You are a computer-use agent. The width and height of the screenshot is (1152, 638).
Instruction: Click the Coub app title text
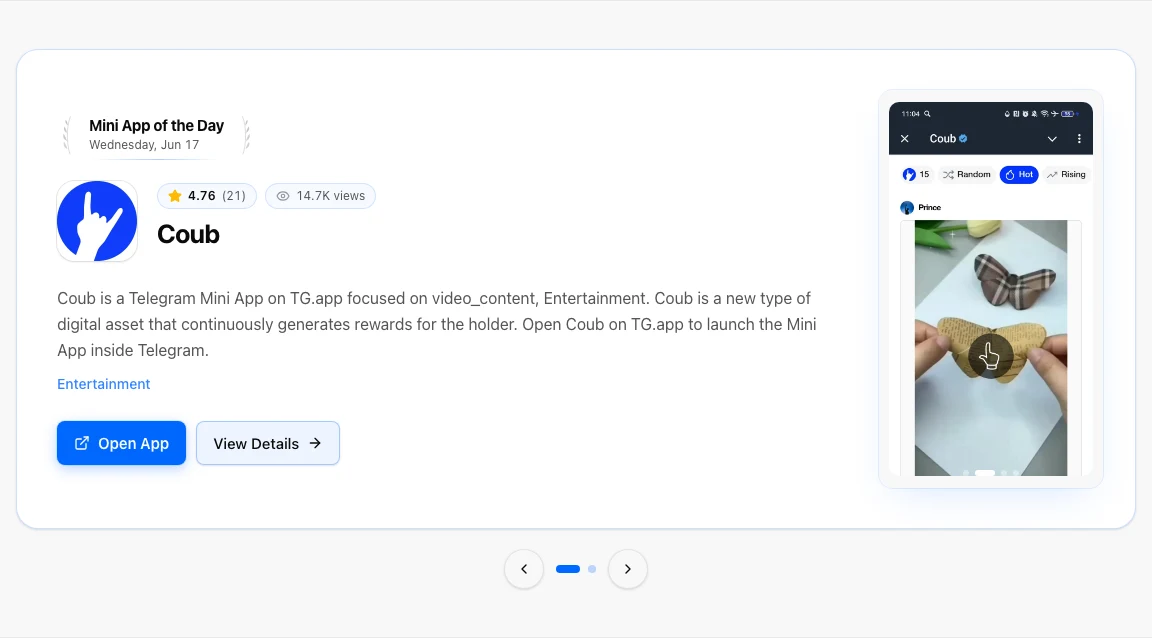[x=188, y=234]
